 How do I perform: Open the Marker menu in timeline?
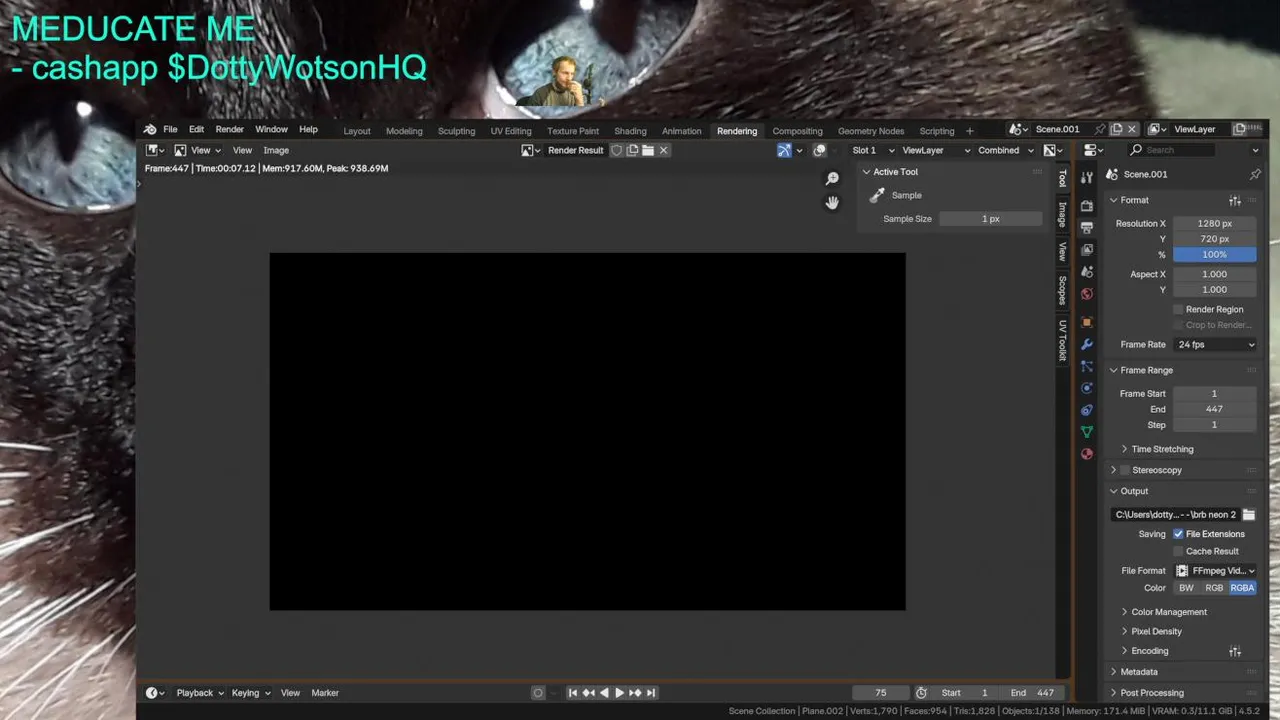click(325, 693)
